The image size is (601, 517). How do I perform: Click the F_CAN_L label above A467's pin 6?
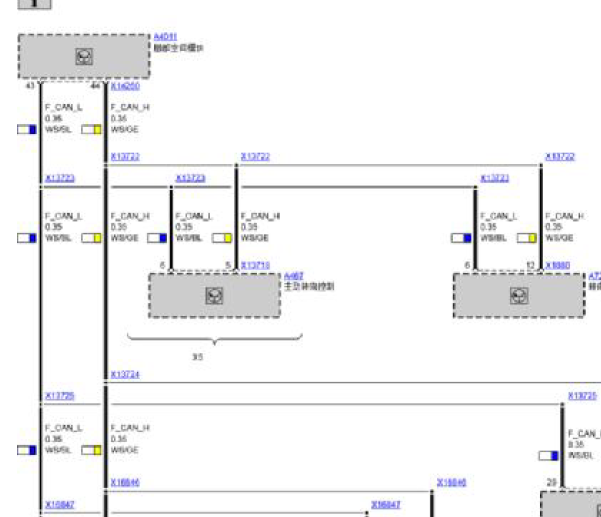(x=194, y=217)
